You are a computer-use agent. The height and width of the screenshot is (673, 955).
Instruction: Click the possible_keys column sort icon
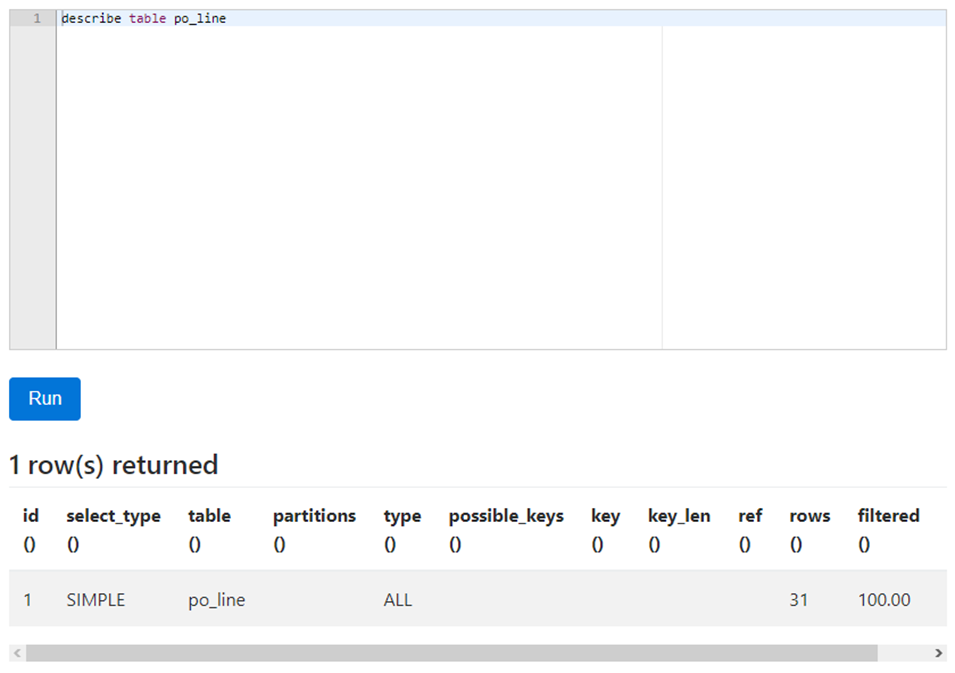(455, 545)
